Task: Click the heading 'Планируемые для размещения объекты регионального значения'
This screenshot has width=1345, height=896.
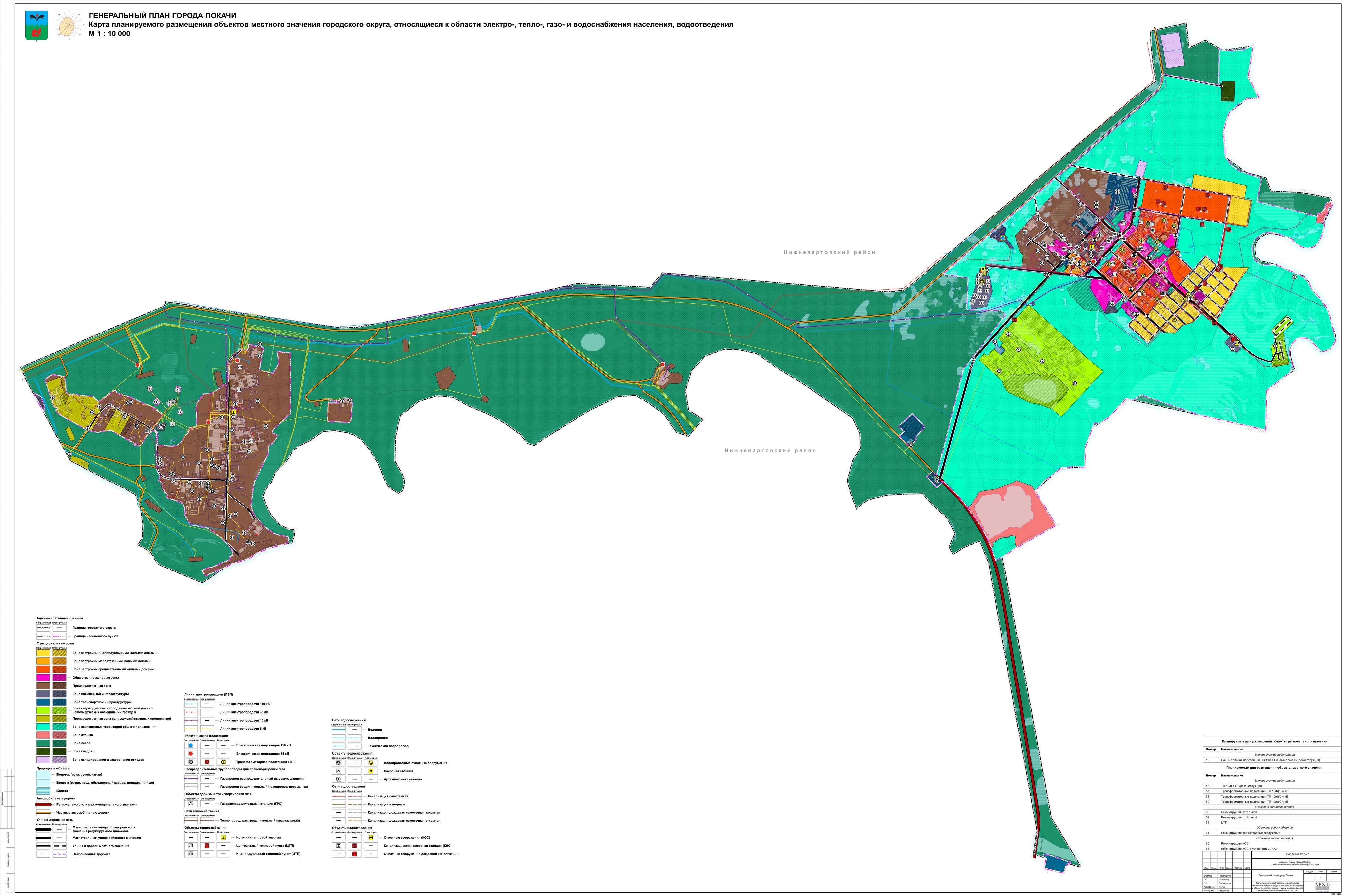Action: [1275, 741]
